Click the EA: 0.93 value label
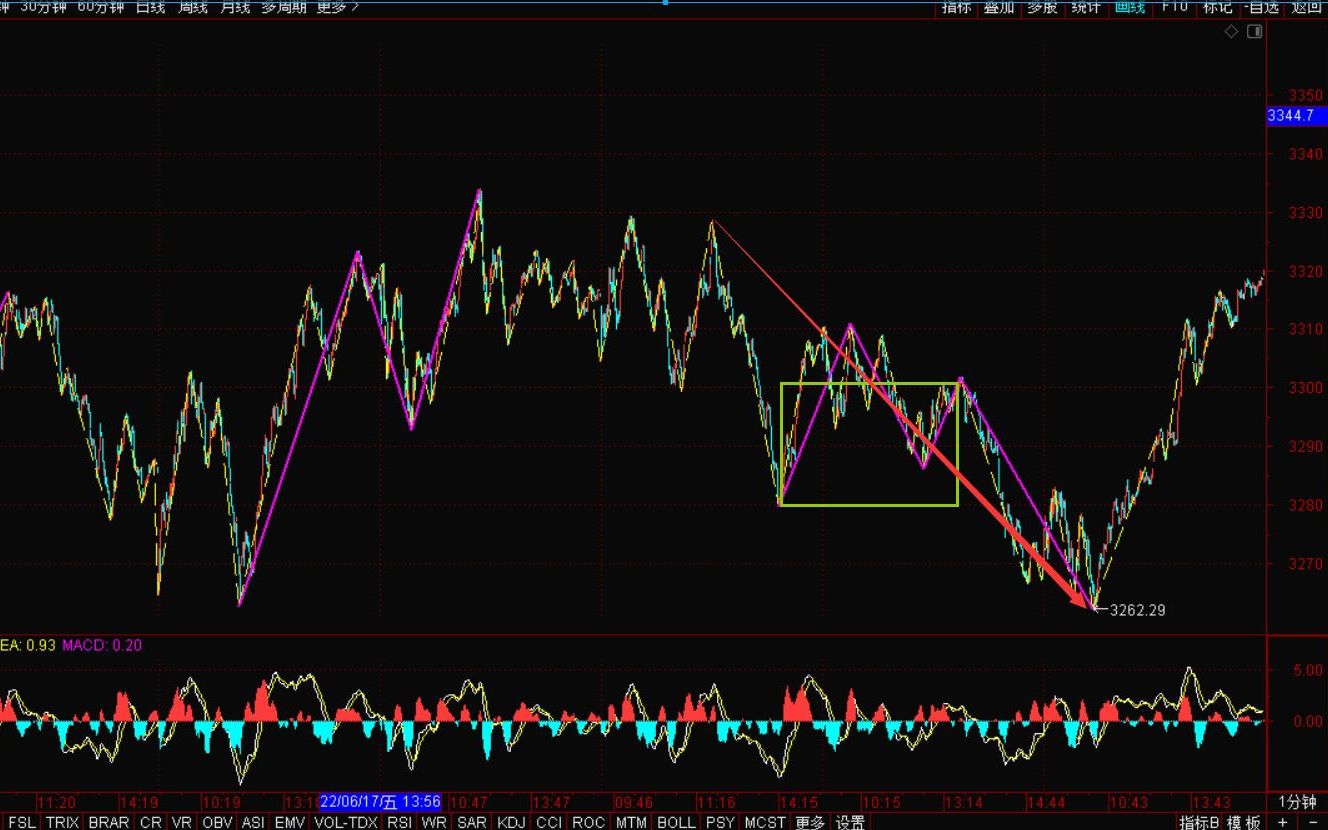 (x=28, y=645)
